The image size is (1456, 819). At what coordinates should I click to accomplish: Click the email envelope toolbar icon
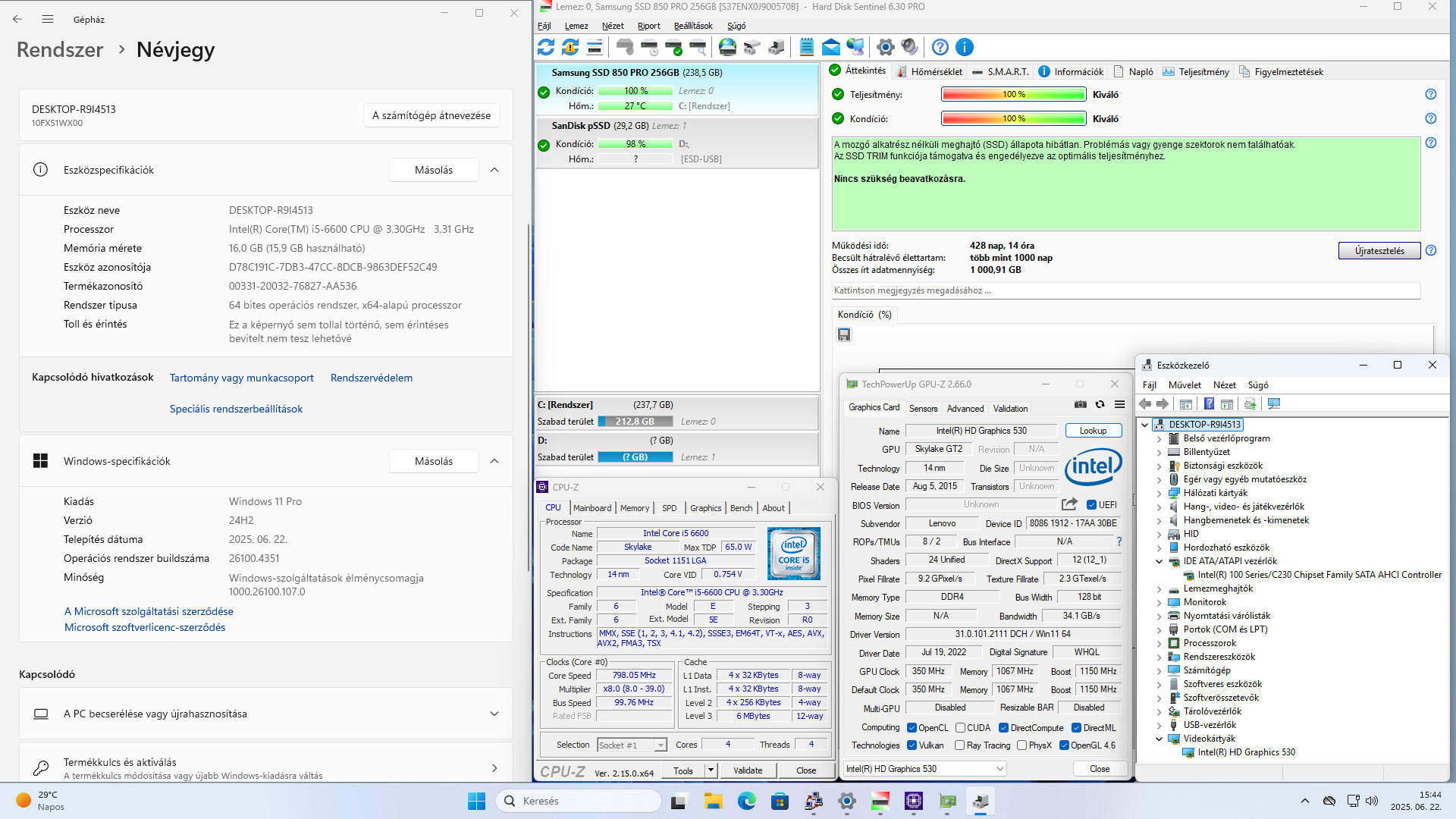831,47
